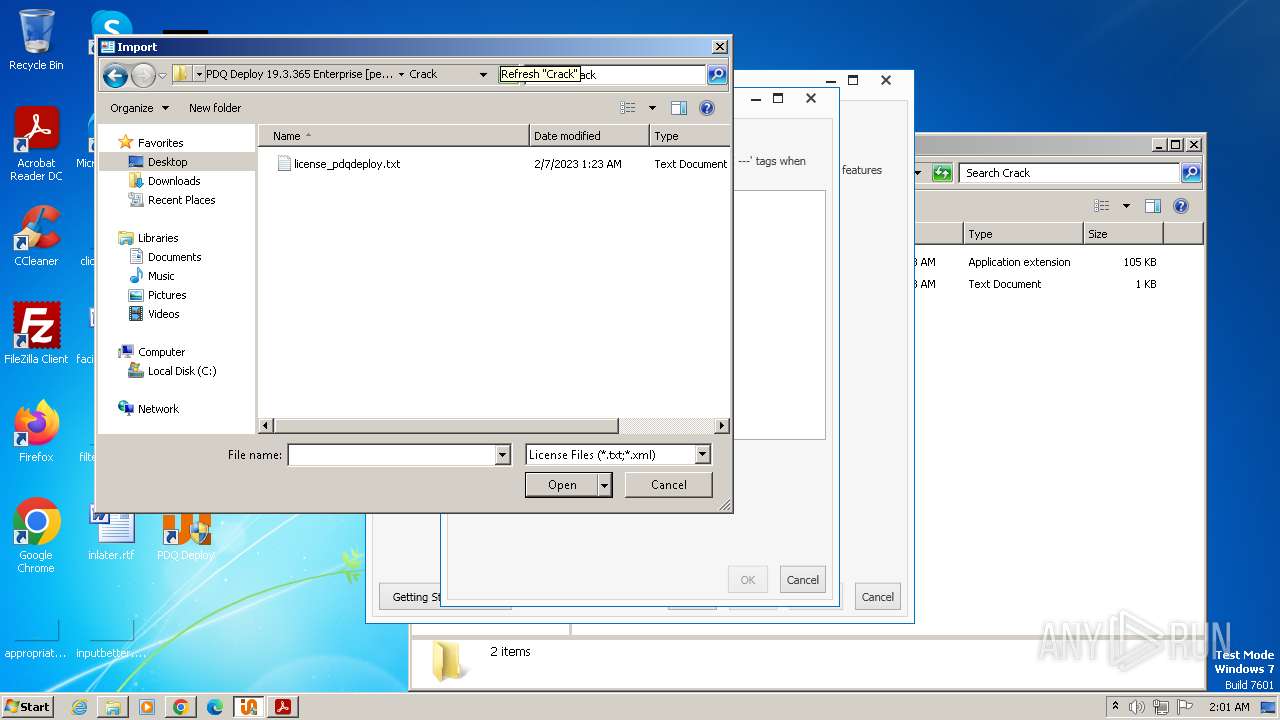Select Network in navigation pane
Viewport: 1280px width, 720px height.
(x=158, y=409)
